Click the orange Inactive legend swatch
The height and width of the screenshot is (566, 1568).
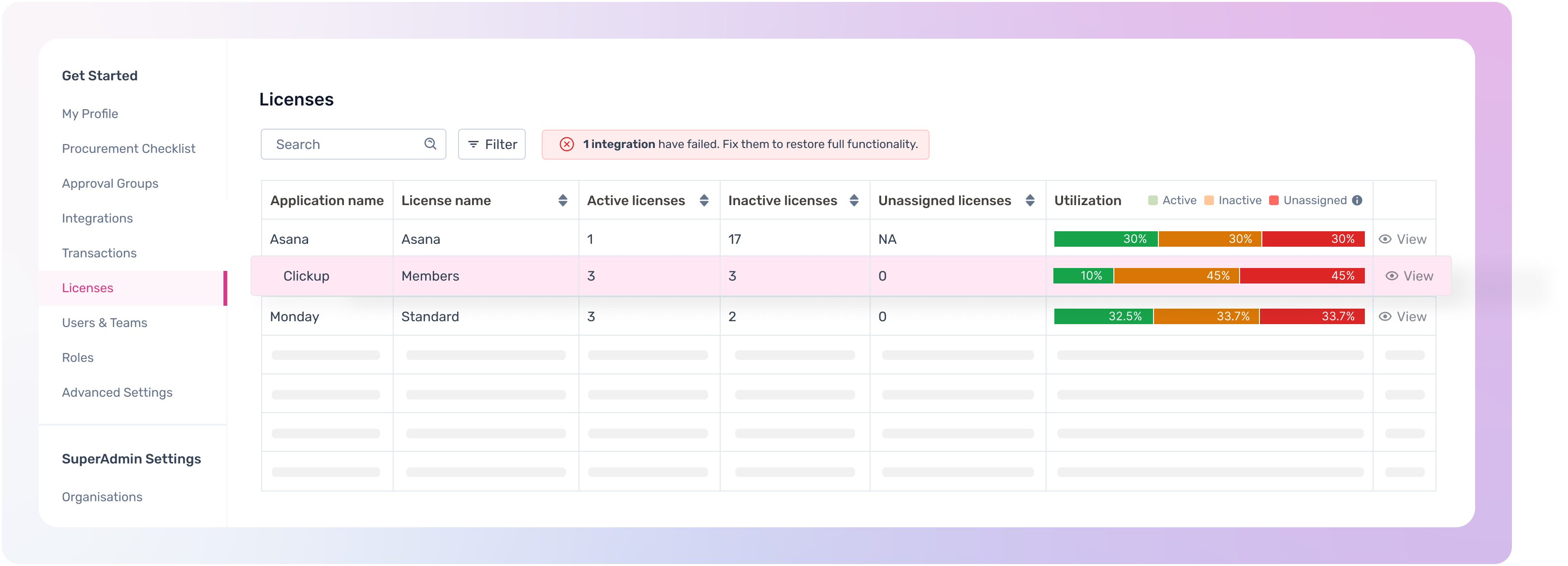tap(1209, 200)
